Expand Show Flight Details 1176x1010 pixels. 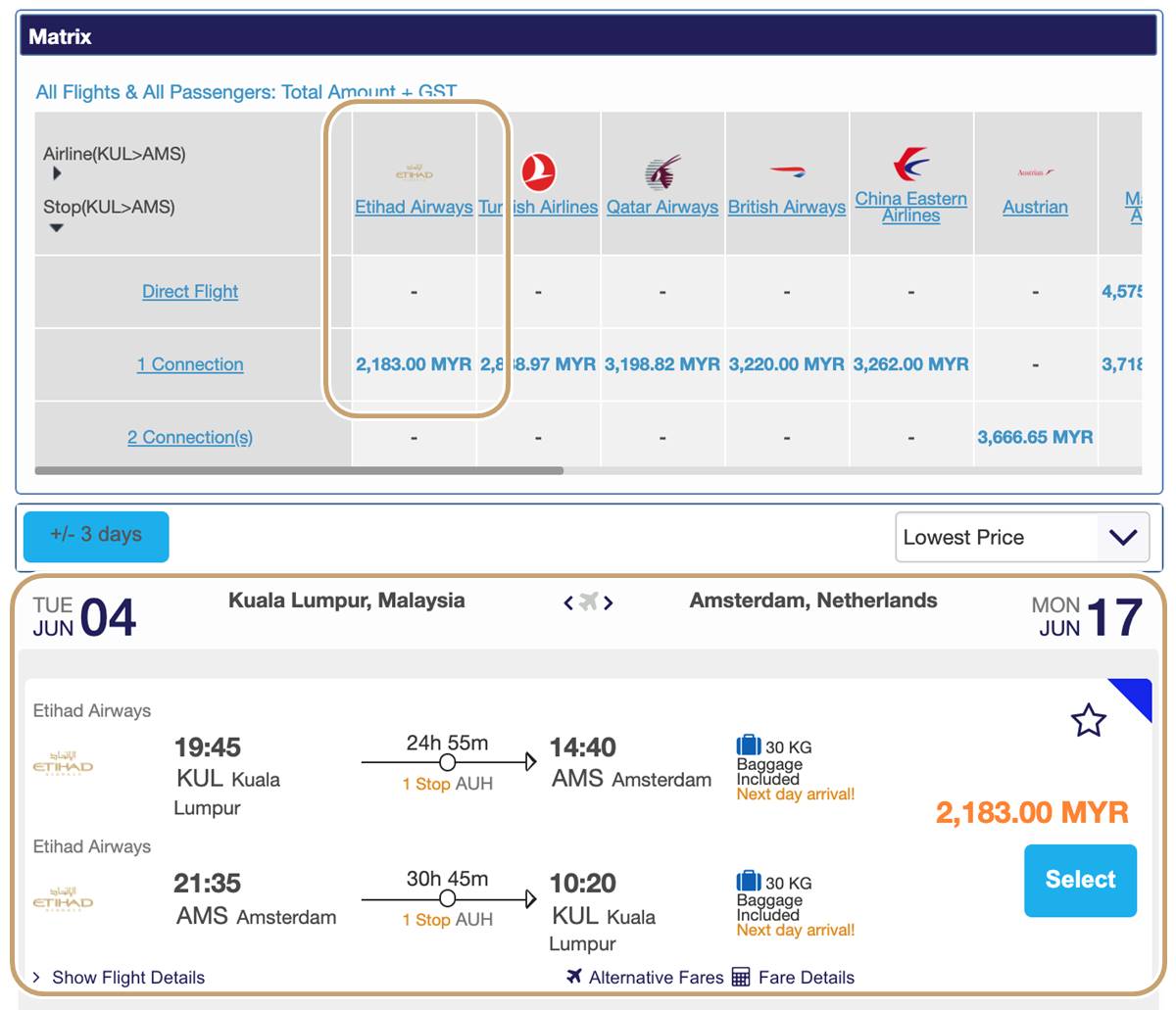119,978
